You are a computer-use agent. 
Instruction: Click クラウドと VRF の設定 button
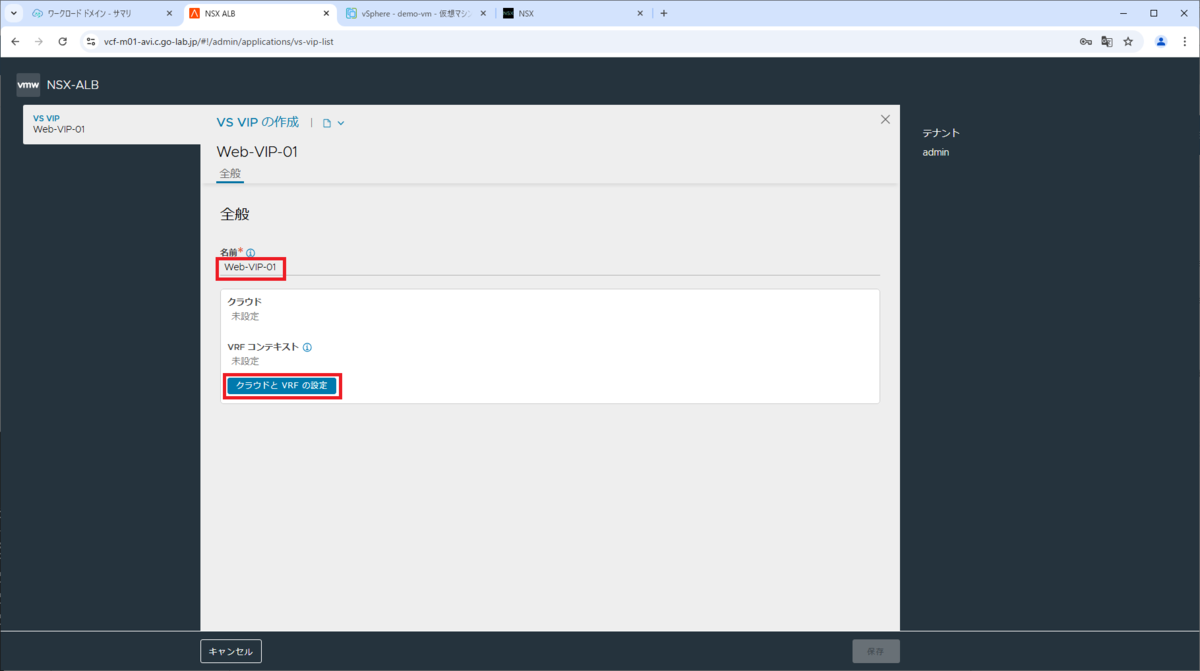(x=282, y=386)
